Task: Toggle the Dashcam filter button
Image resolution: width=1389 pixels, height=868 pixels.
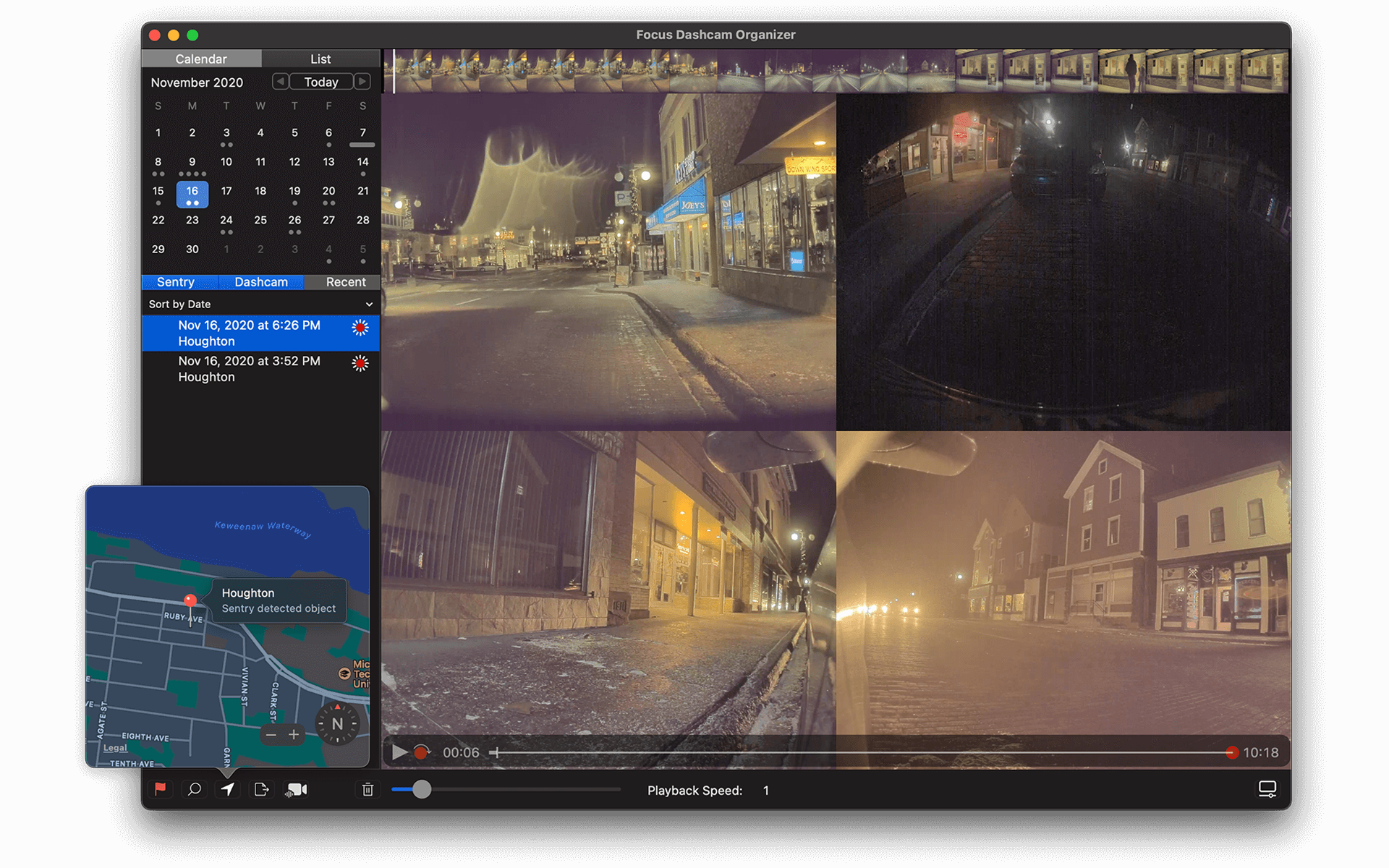Action: 261,282
